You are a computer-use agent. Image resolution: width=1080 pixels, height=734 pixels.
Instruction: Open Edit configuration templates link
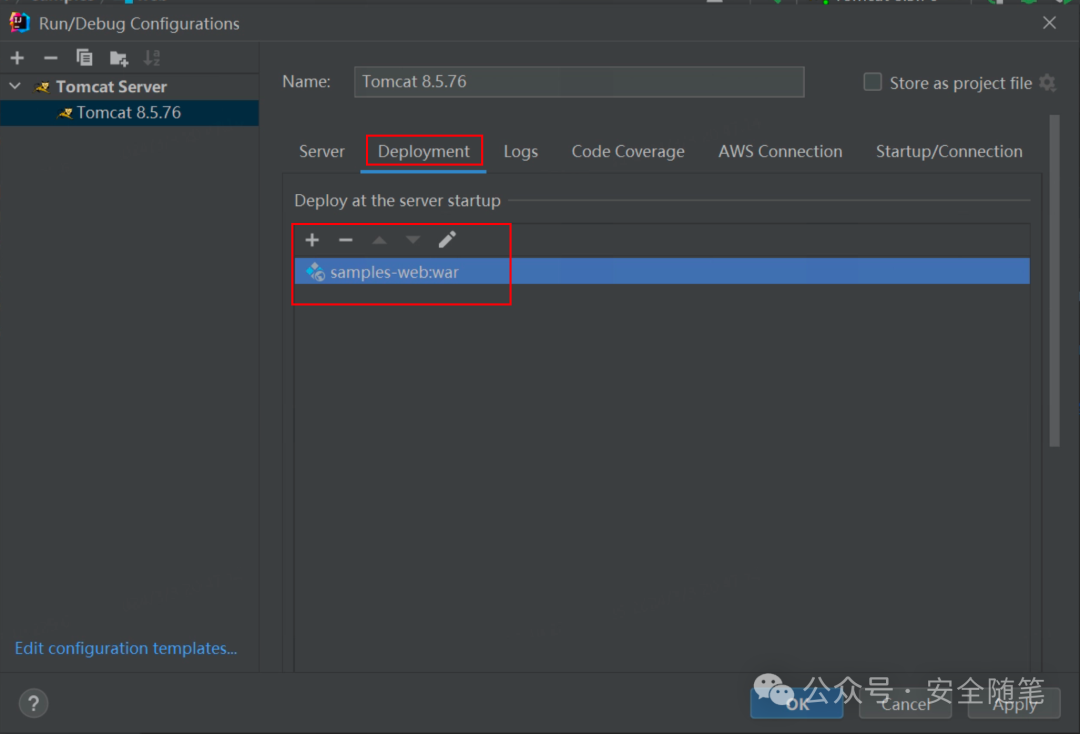pos(126,648)
